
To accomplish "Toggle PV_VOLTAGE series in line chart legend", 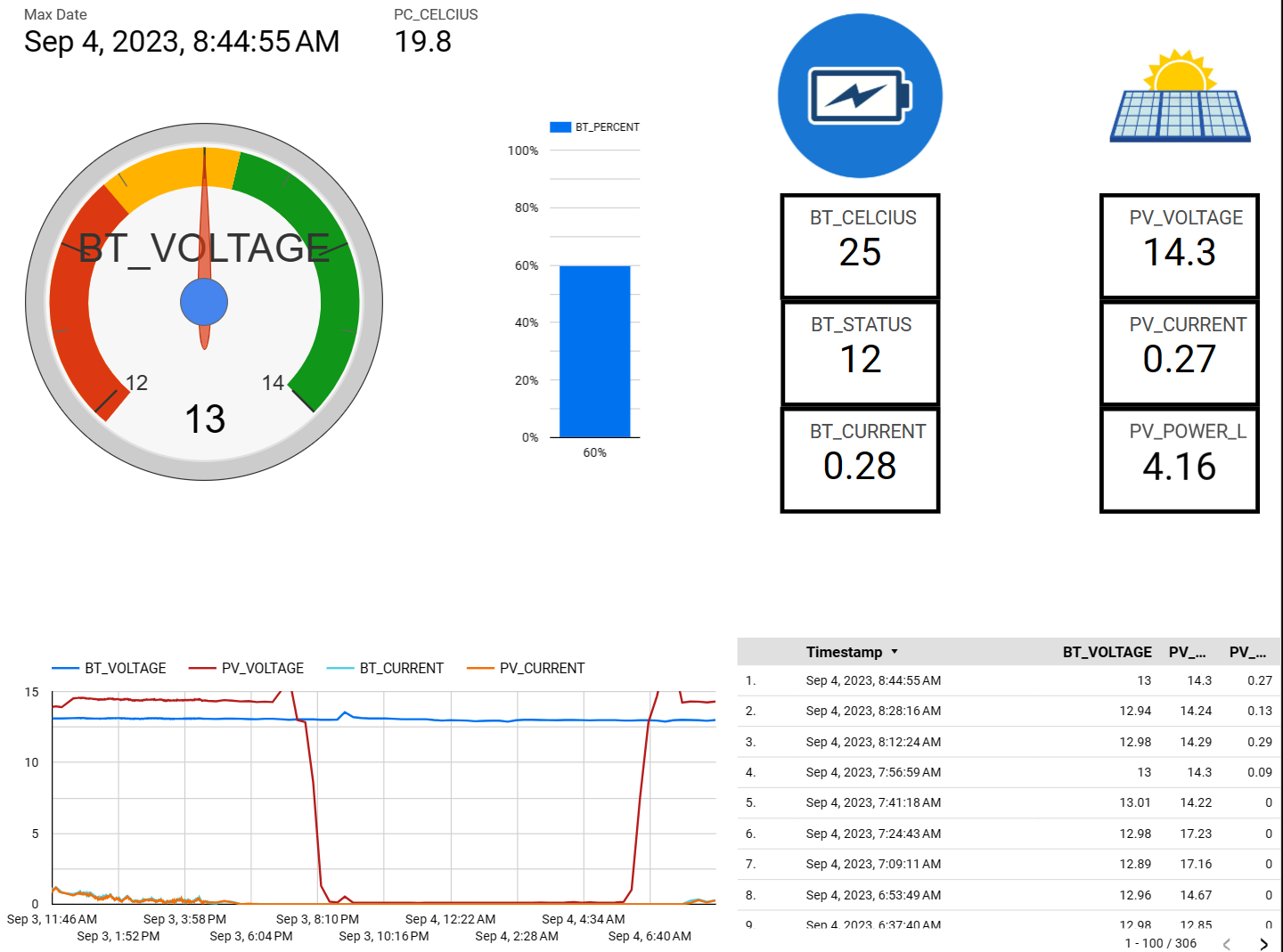I will click(246, 668).
